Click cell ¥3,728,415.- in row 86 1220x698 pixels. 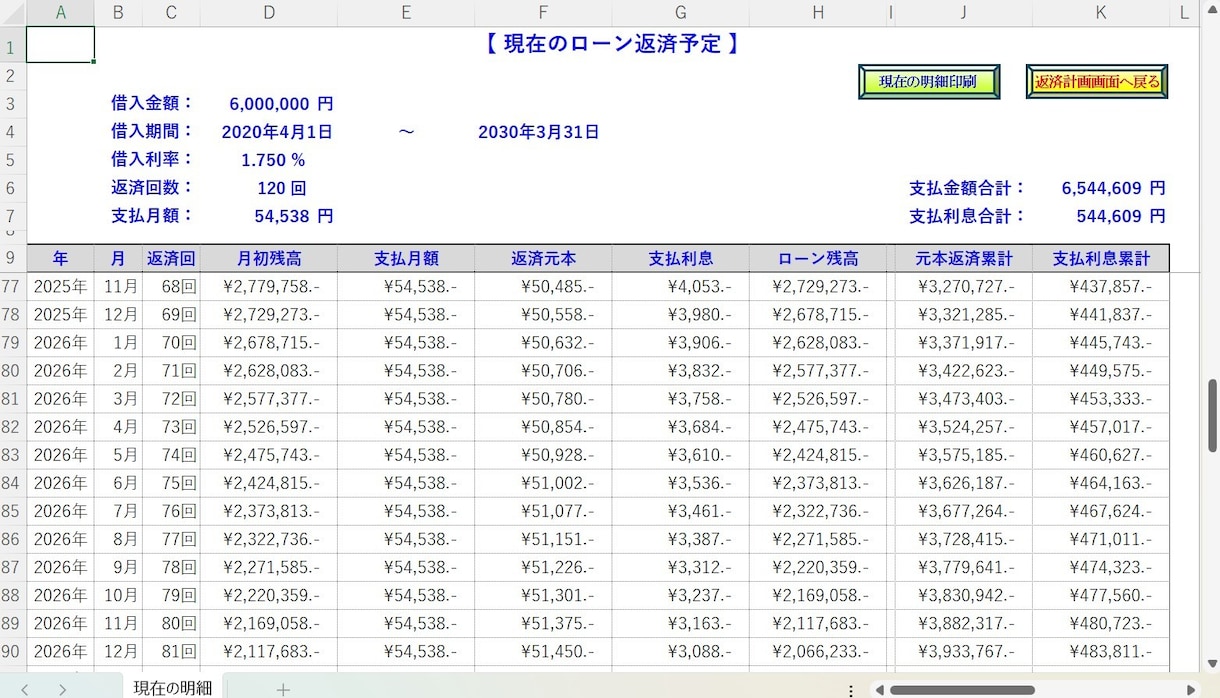[964, 539]
